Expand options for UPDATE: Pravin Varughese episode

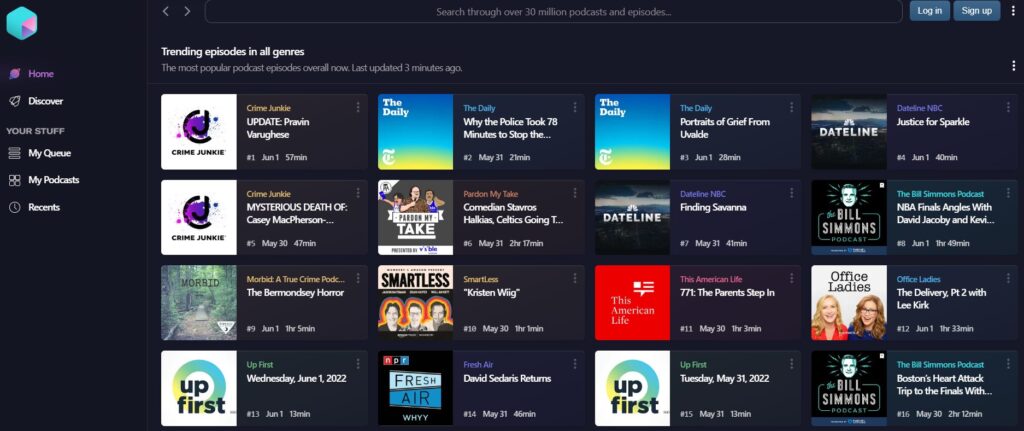(358, 108)
